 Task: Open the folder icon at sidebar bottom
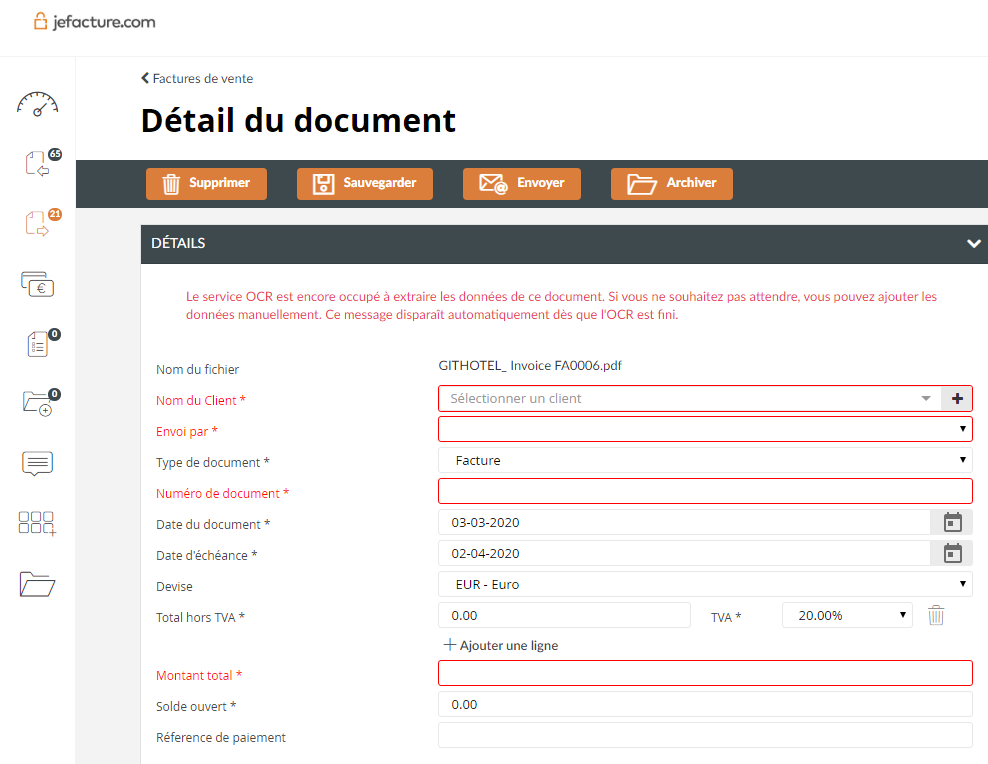point(37,584)
